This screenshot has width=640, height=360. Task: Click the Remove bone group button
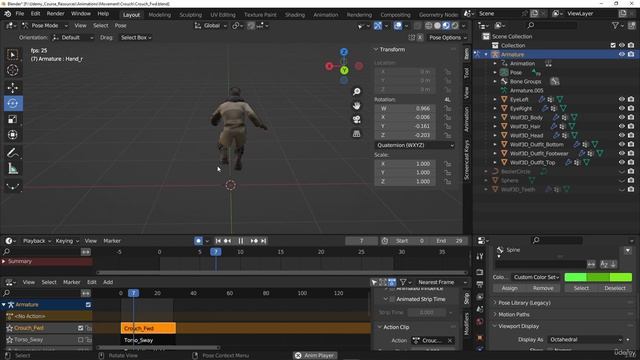pyautogui.click(x=543, y=289)
